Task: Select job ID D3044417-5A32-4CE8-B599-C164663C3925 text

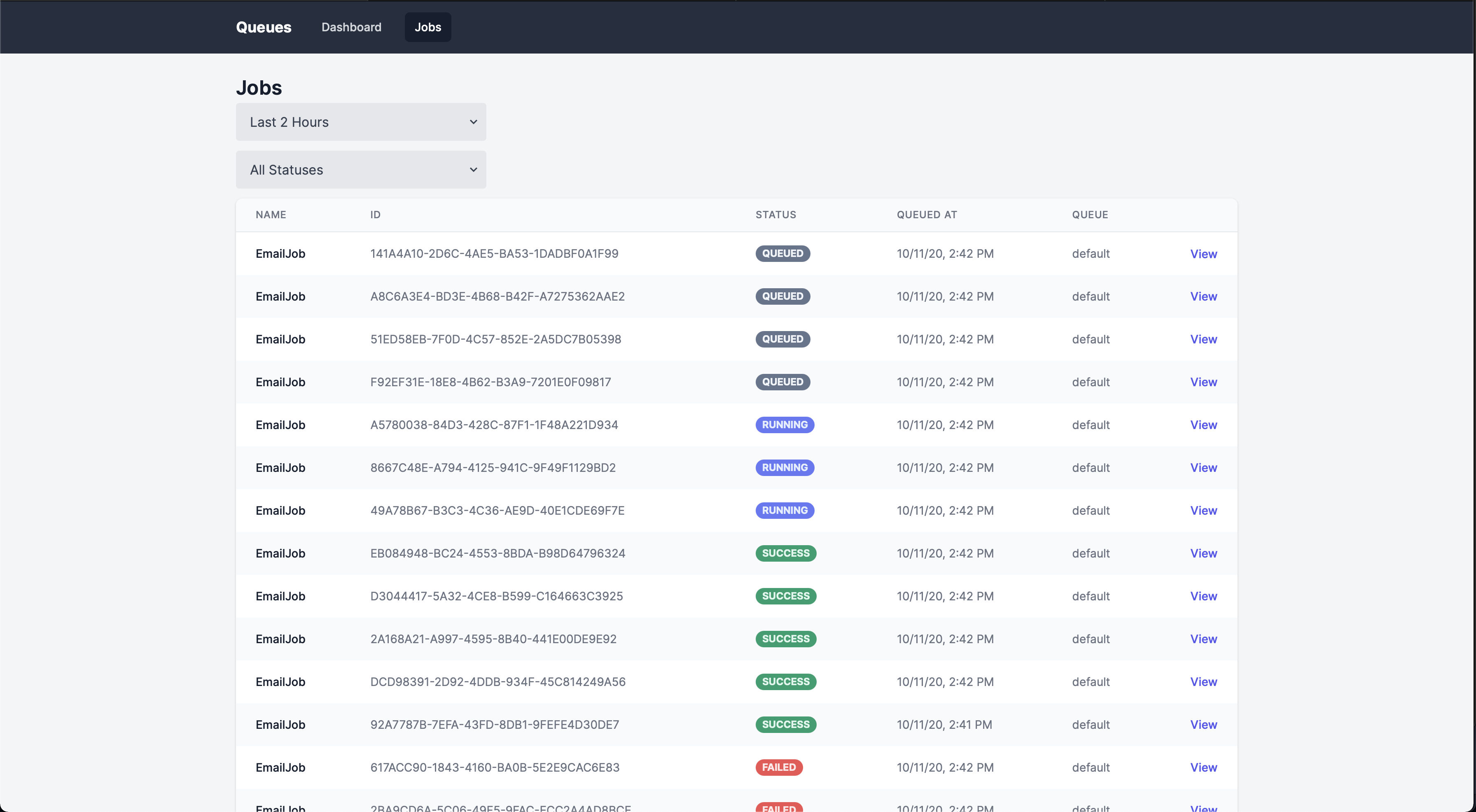Action: click(496, 596)
